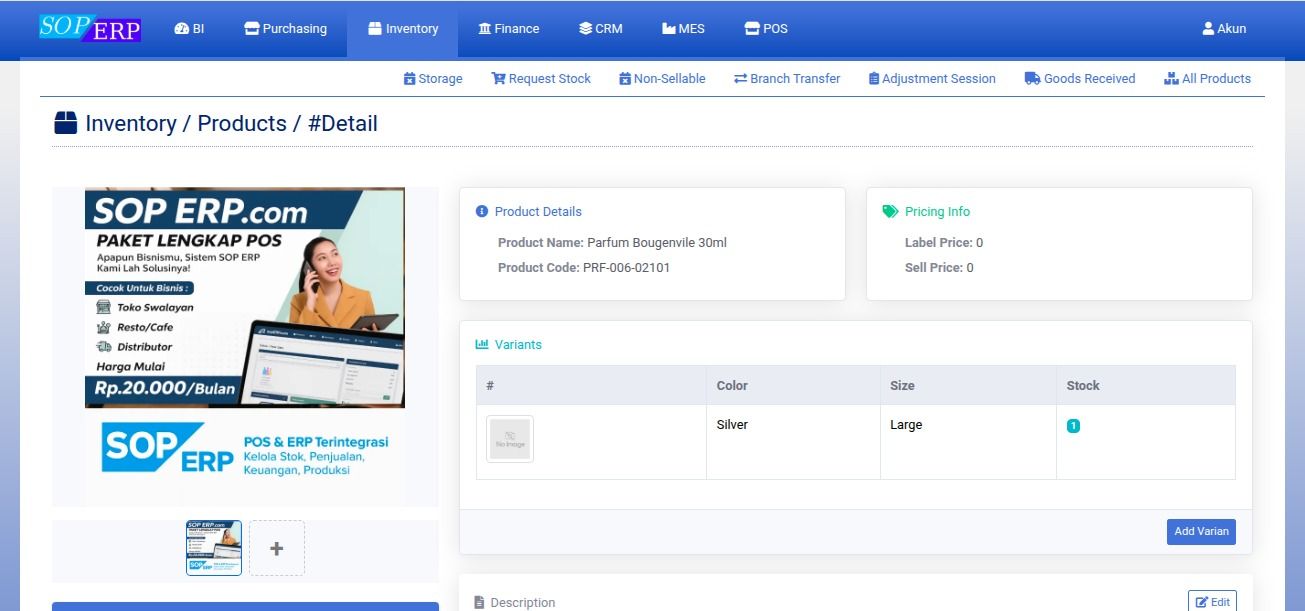This screenshot has height=611, width=1305.
Task: Click the Add Varian button
Action: point(1201,532)
